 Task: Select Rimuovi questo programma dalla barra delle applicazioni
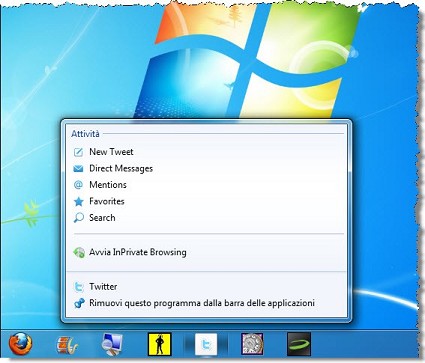(206, 303)
